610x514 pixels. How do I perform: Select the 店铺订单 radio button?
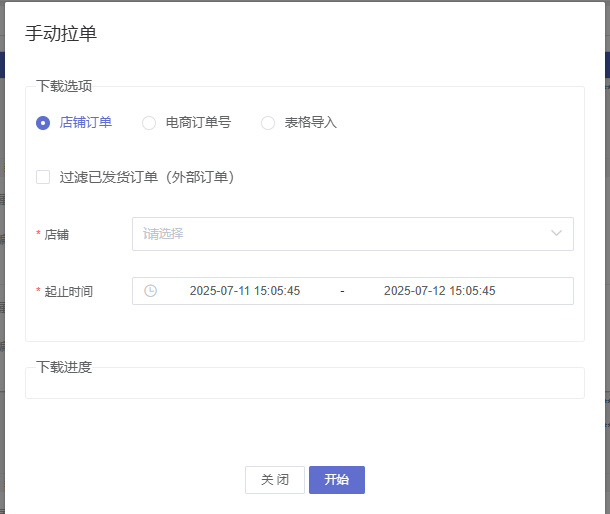(43, 123)
